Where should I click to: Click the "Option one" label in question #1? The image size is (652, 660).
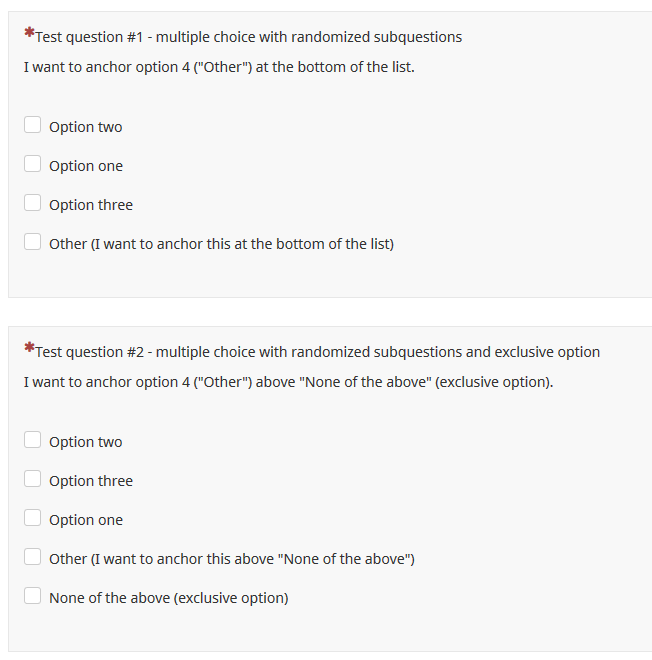(x=86, y=166)
